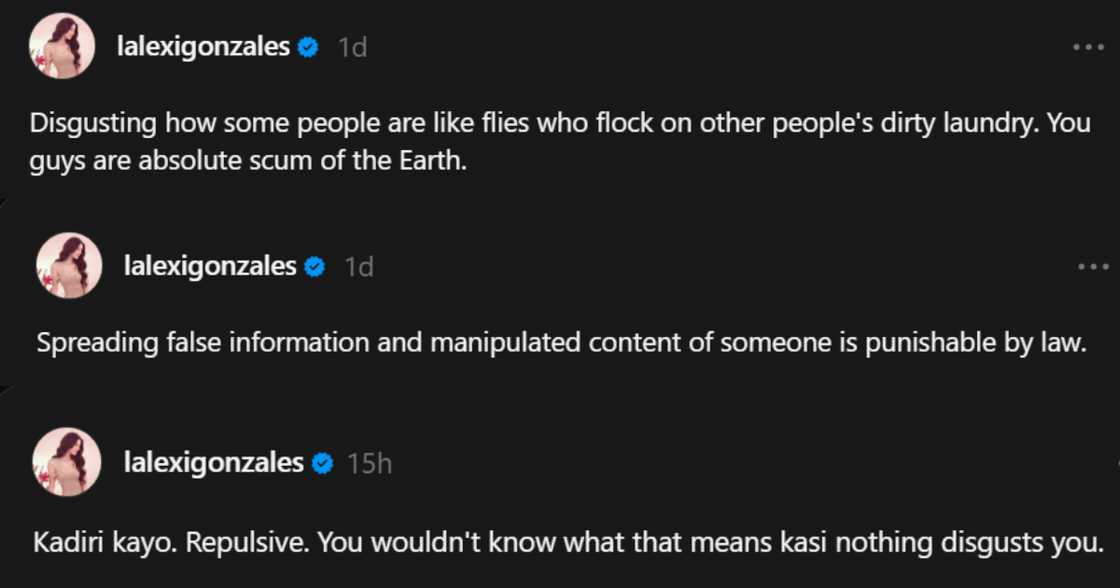This screenshot has width=1120, height=588.
Task: Click lalexigonzales username on the second post
Action: pyautogui.click(x=210, y=266)
